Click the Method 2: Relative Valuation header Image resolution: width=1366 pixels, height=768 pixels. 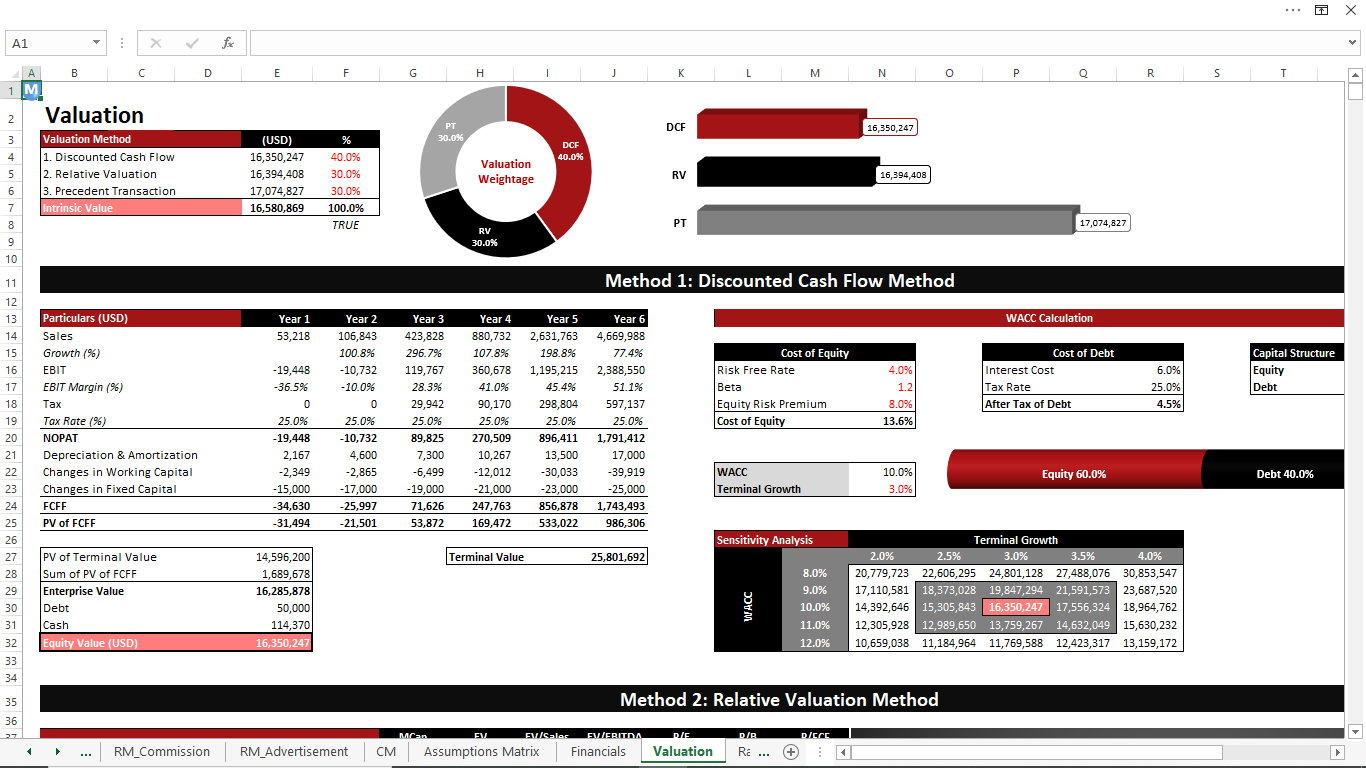pyautogui.click(x=779, y=700)
